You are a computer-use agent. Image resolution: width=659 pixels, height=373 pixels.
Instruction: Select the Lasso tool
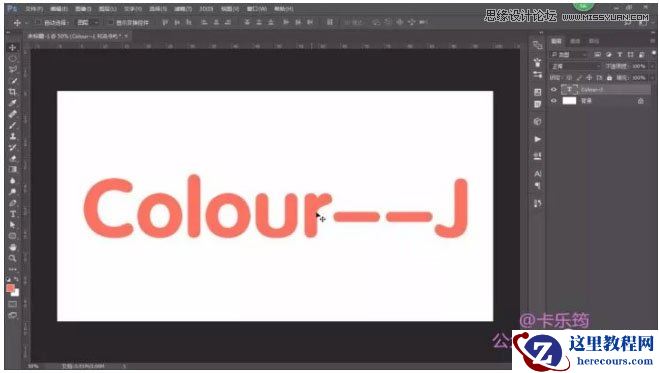[13, 69]
